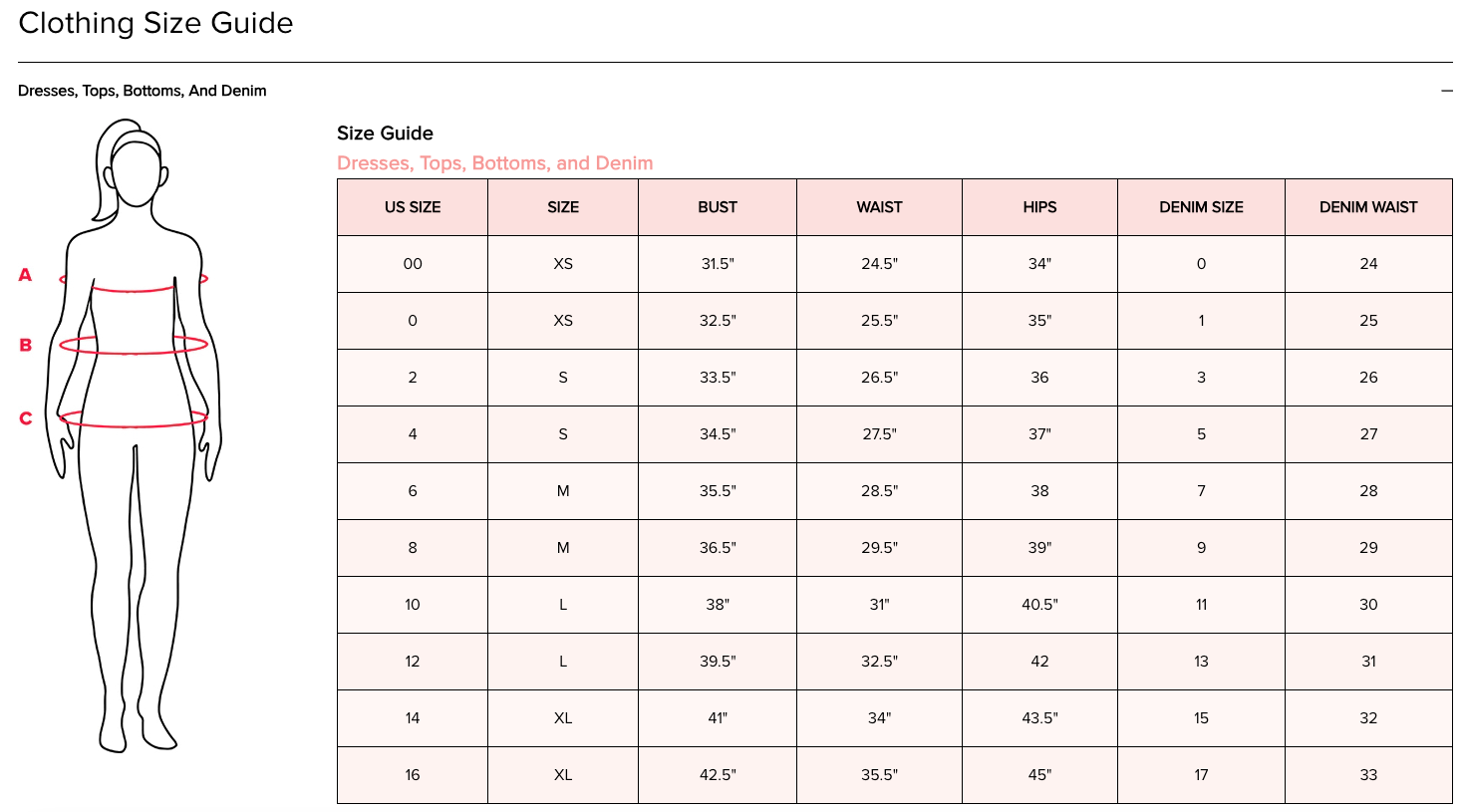The image size is (1464, 812).
Task: Click the Size Guide heading above table
Action: [385, 134]
